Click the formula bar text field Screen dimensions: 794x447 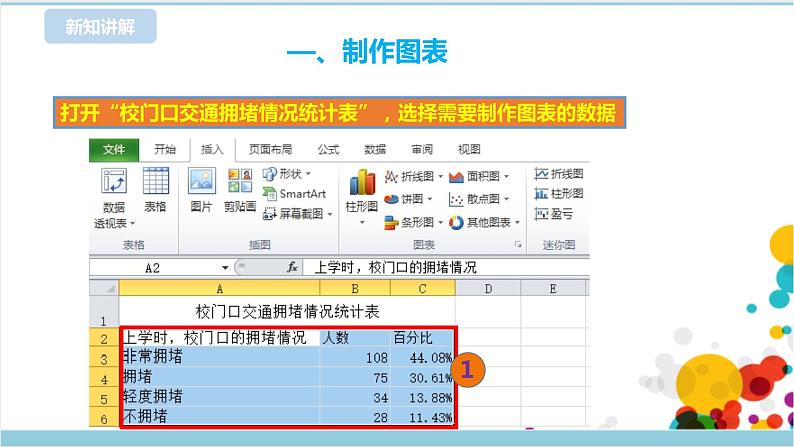[x=446, y=267]
